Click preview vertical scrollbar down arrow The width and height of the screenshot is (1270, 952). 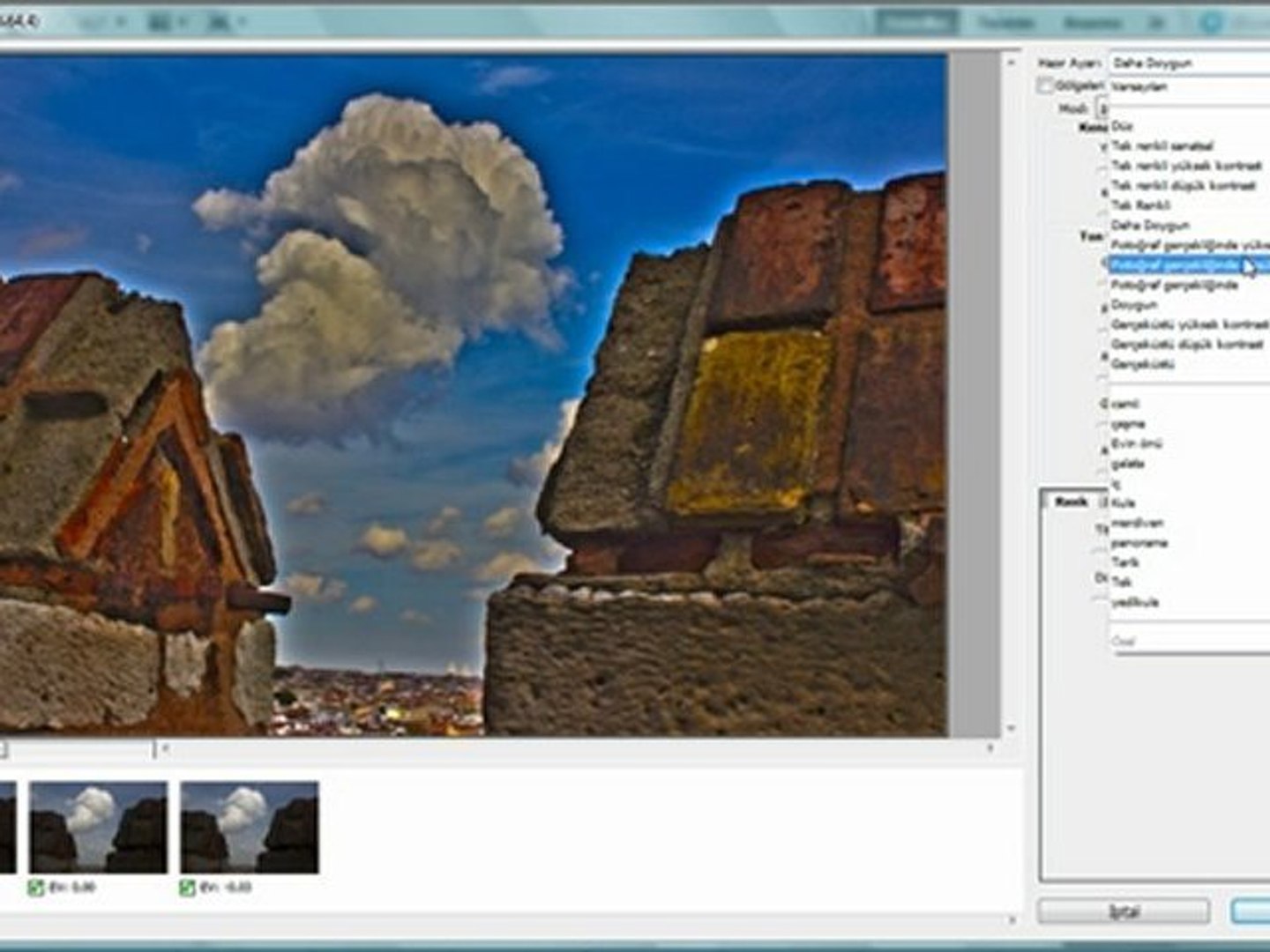click(1011, 729)
